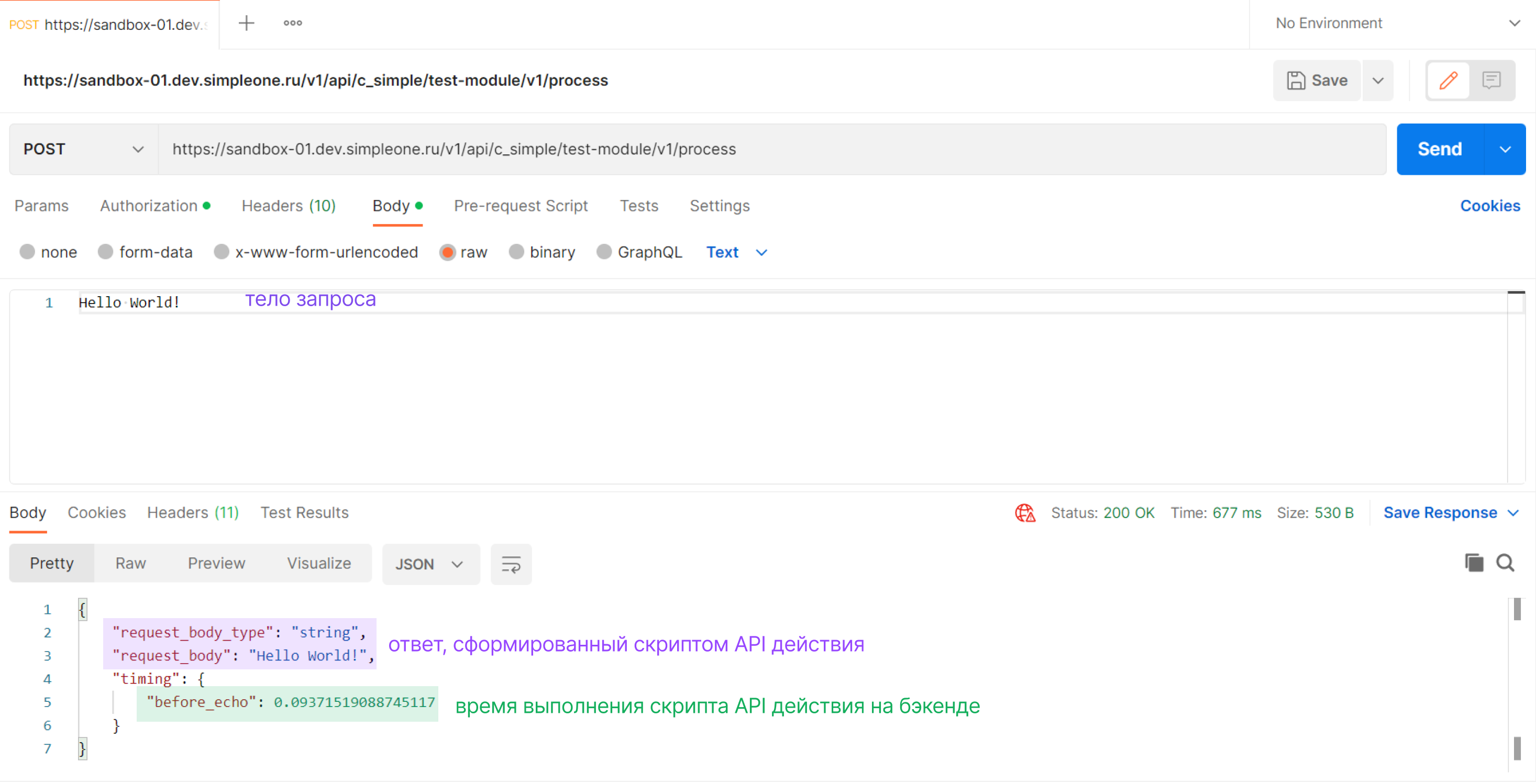This screenshot has height=784, width=1536.
Task: Search the response with magnifier icon
Action: coord(1505,563)
